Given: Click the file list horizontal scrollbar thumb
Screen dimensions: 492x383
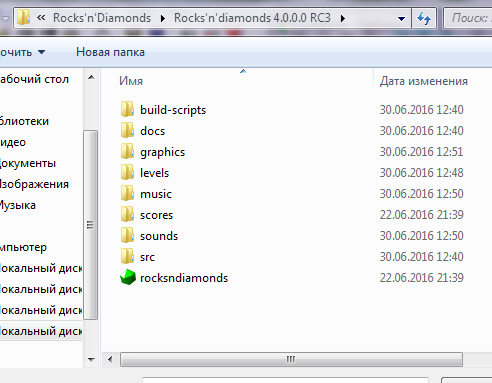Looking at the screenshot, I should 291,359.
